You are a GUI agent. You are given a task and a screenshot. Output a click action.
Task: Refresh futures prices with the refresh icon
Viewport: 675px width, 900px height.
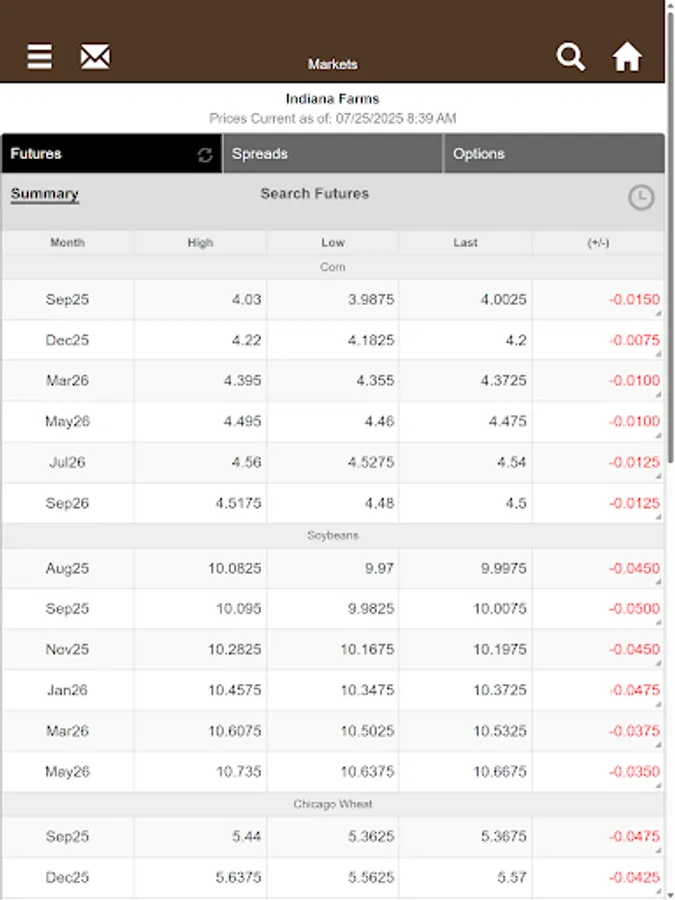[203, 155]
